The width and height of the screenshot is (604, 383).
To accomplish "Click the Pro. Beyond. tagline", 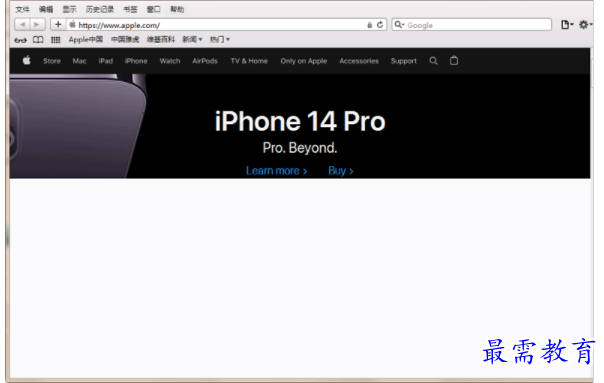I will tap(300, 148).
